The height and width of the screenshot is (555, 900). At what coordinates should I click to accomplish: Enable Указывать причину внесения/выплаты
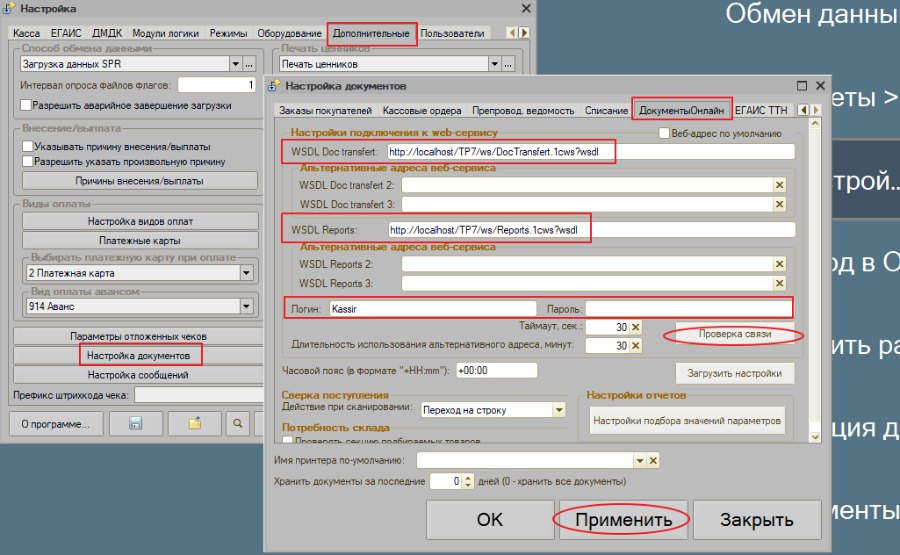[x=27, y=146]
